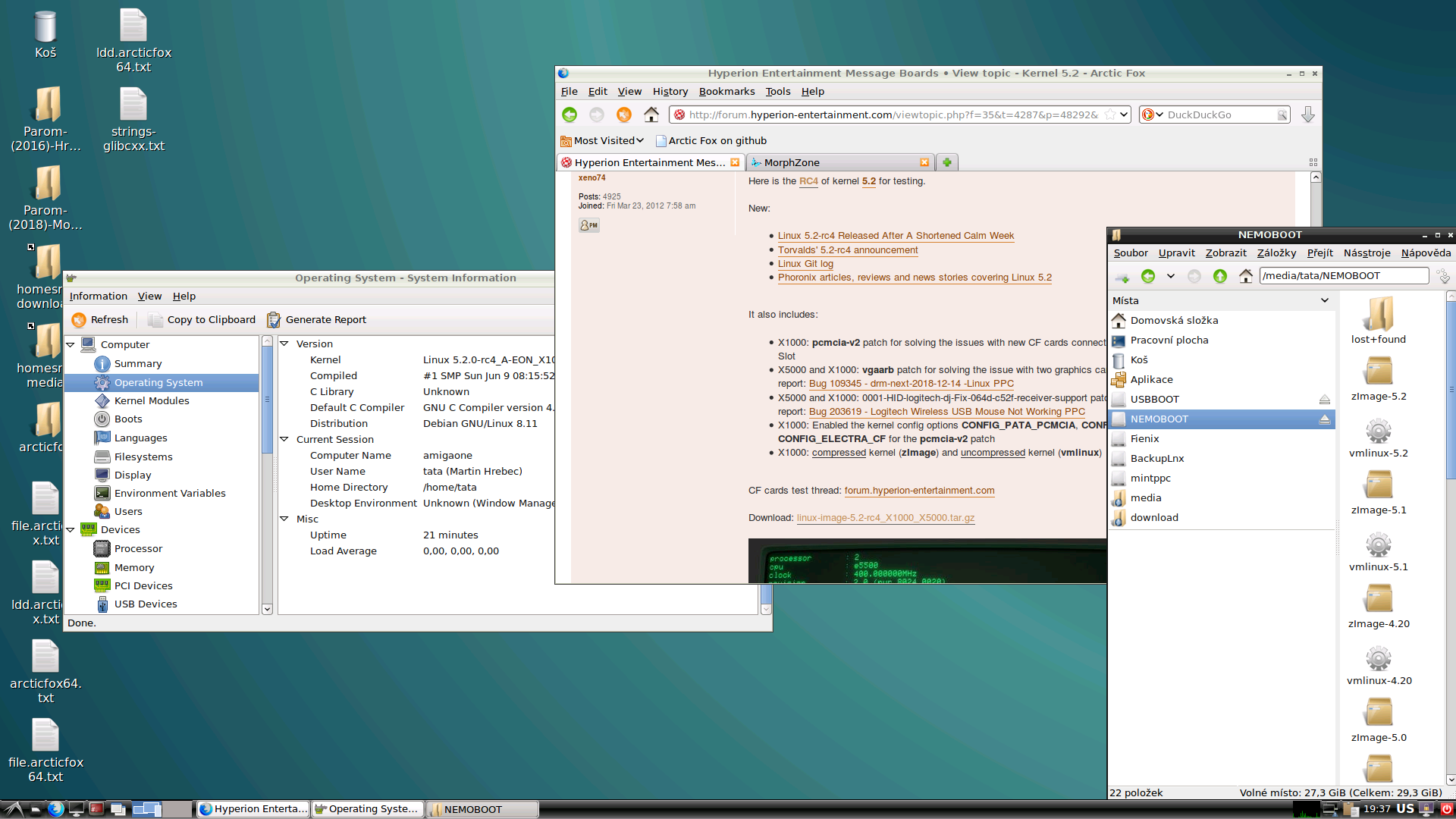Click the PM button under xeno74
Screen dimensions: 1456x819
click(589, 225)
